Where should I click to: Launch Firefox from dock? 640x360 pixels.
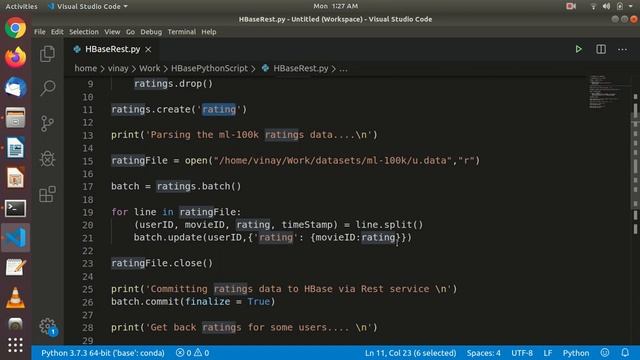pyautogui.click(x=16, y=58)
